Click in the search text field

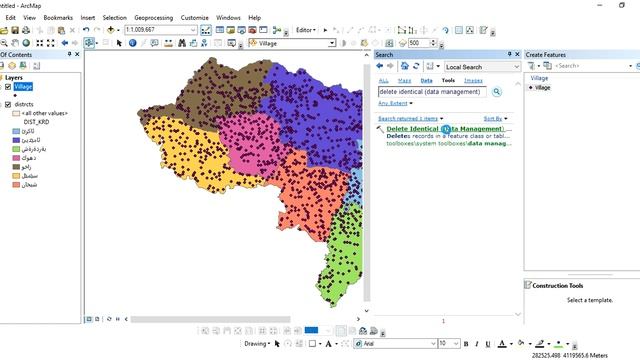[x=432, y=92]
